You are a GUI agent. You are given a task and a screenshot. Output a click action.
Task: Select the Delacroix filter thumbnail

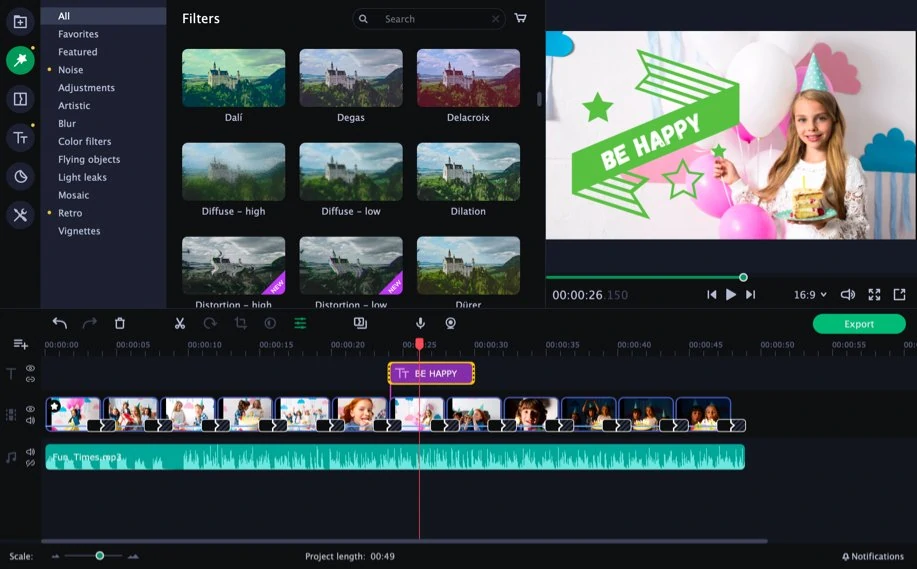coord(468,78)
